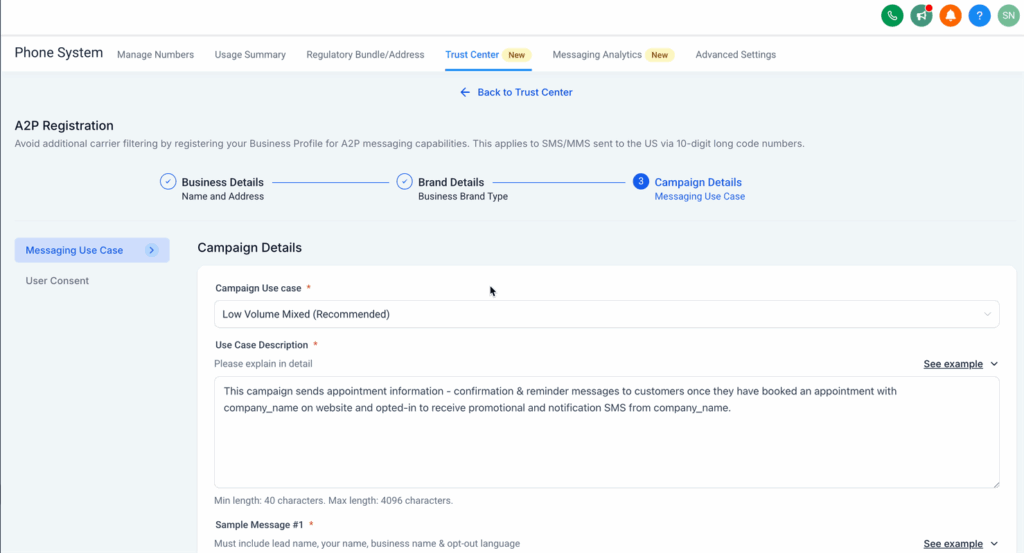Click inside the Use Case Description text area
The image size is (1024, 553).
tap(607, 432)
